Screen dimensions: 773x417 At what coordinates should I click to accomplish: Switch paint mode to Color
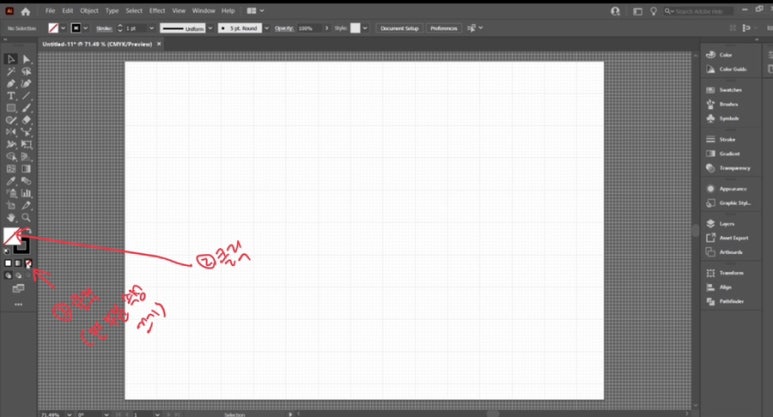coord(8,263)
